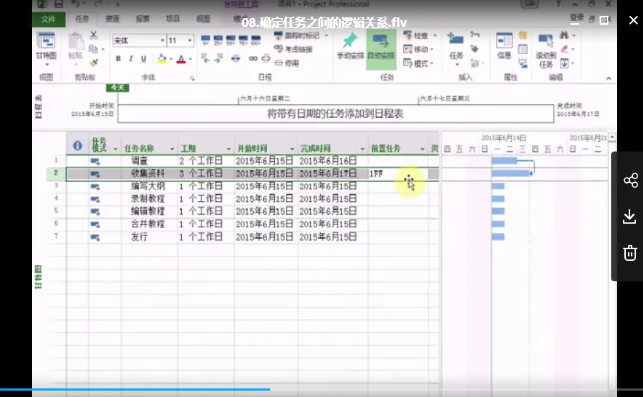Screen dimensions: 643x397
Task: Open the font name dropdown
Action: [x=162, y=41]
